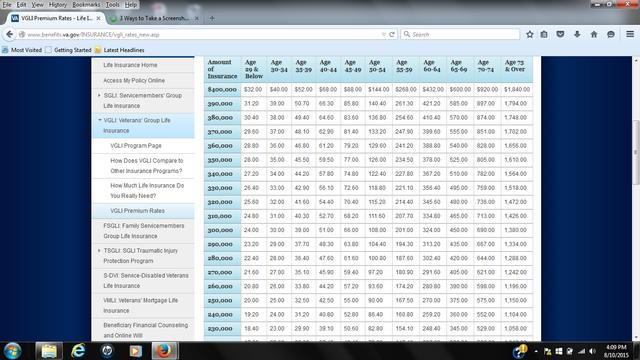Image resolution: width=640 pixels, height=360 pixels.
Task: Expand the TSGLI Traumatic Injury sidebar item
Action: (99, 251)
